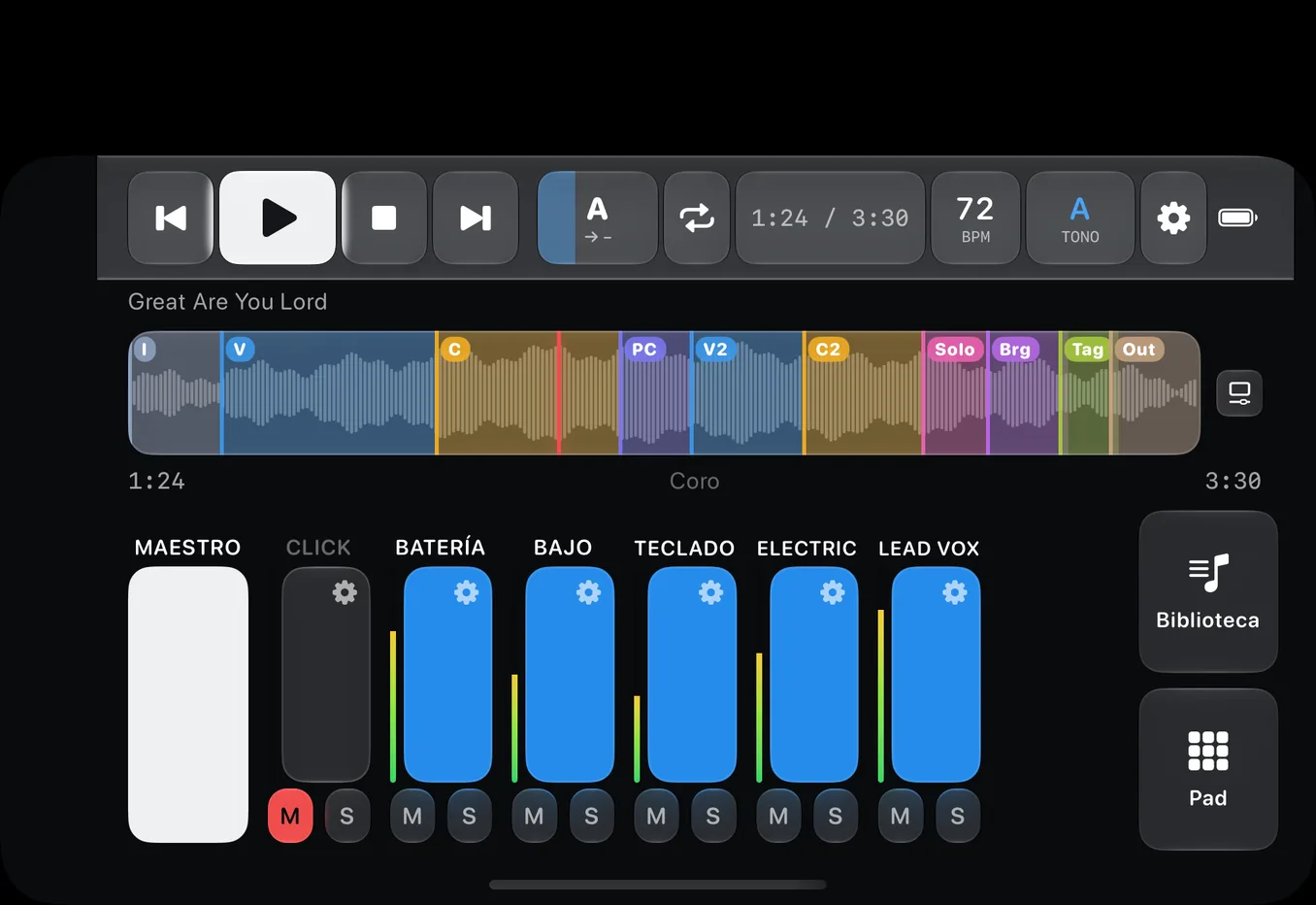The height and width of the screenshot is (905, 1316).
Task: Mute the LEAD VOX track
Action: (901, 816)
